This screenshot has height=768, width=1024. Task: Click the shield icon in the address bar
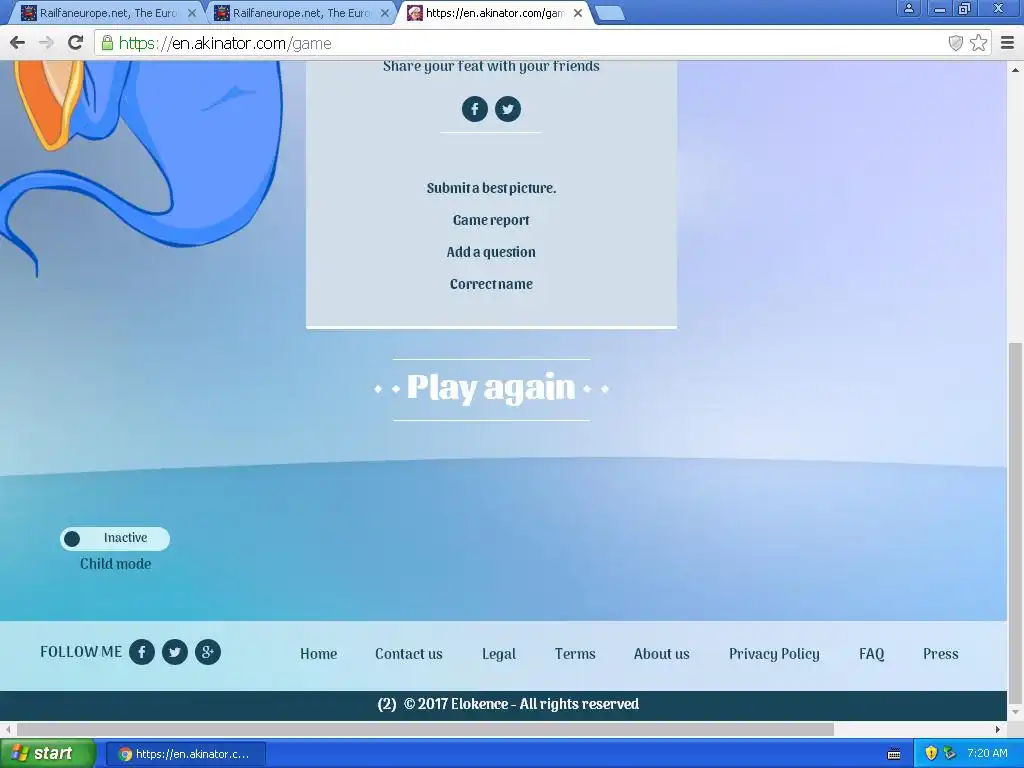pyautogui.click(x=955, y=43)
